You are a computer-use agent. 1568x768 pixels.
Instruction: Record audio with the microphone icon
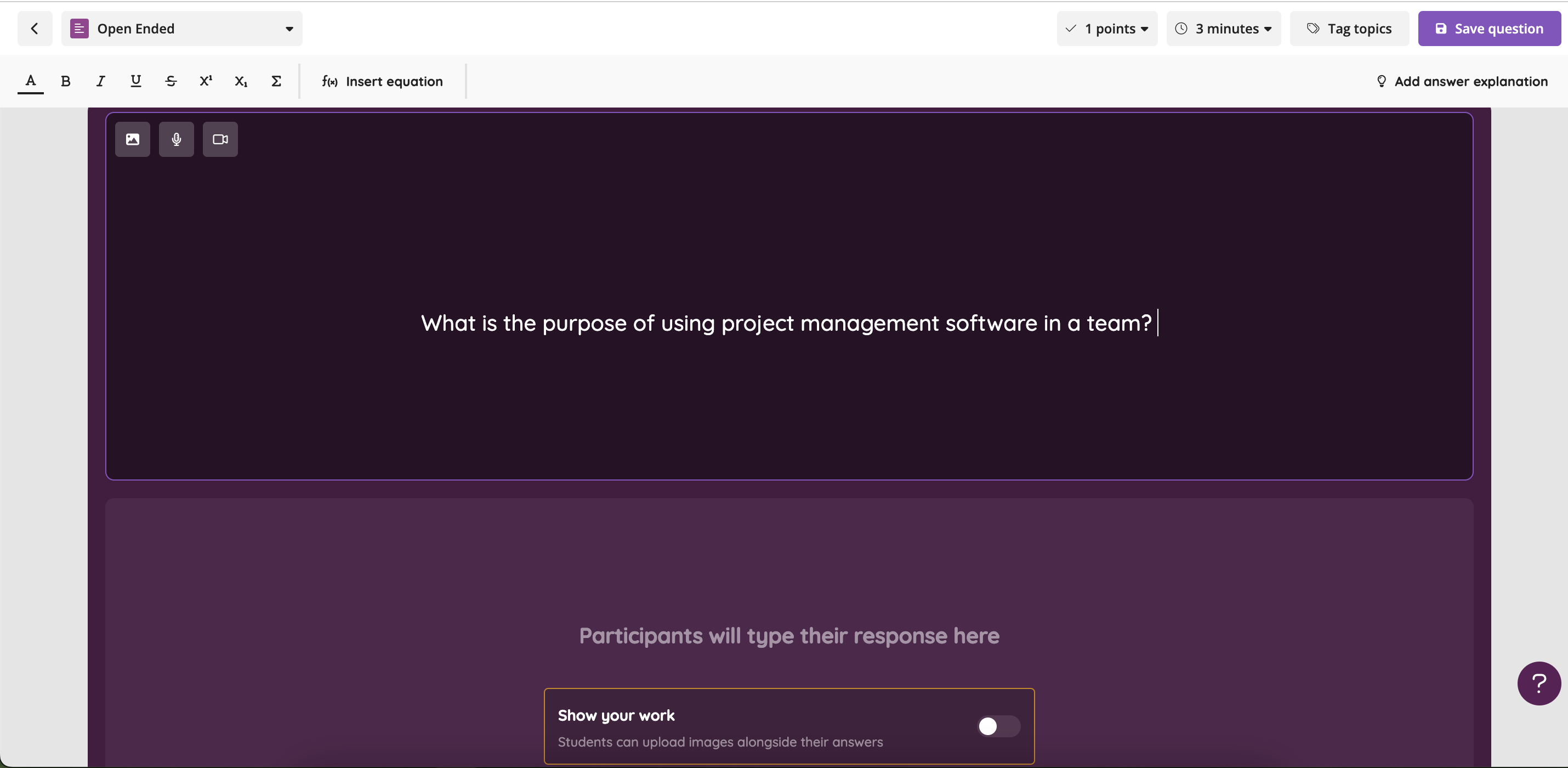[x=177, y=139]
